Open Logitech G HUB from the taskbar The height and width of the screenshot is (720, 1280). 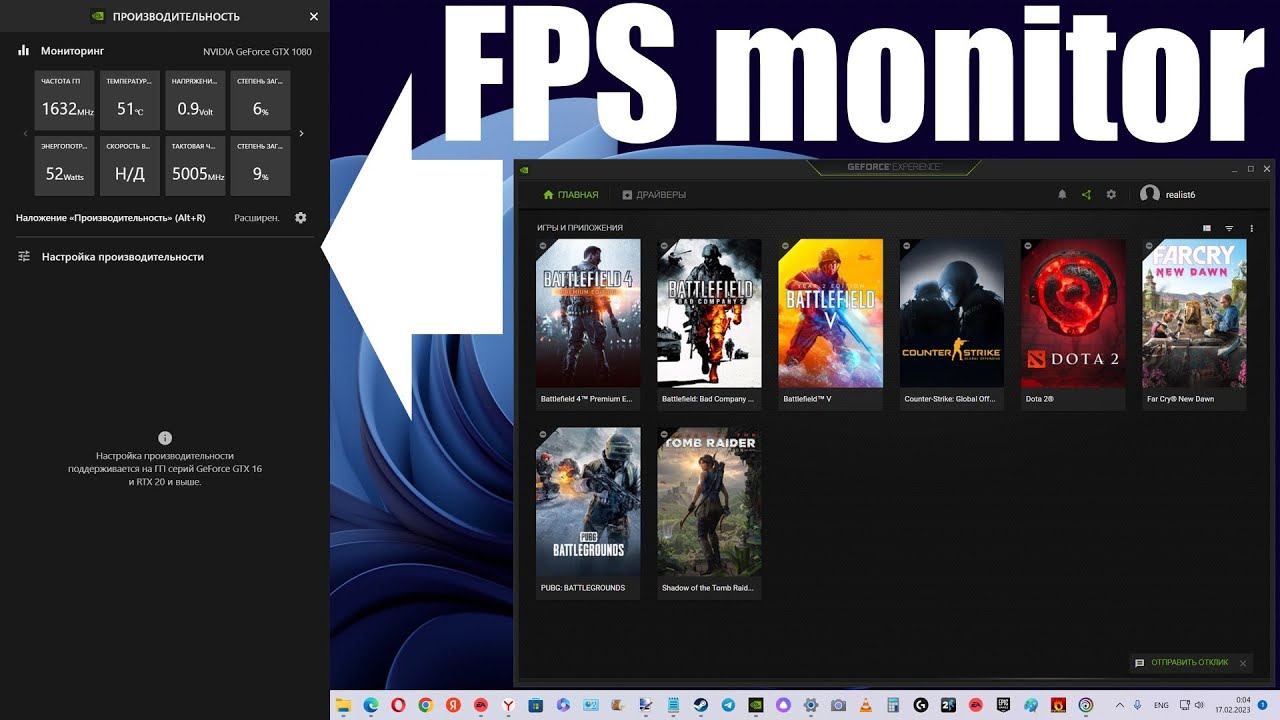click(921, 705)
